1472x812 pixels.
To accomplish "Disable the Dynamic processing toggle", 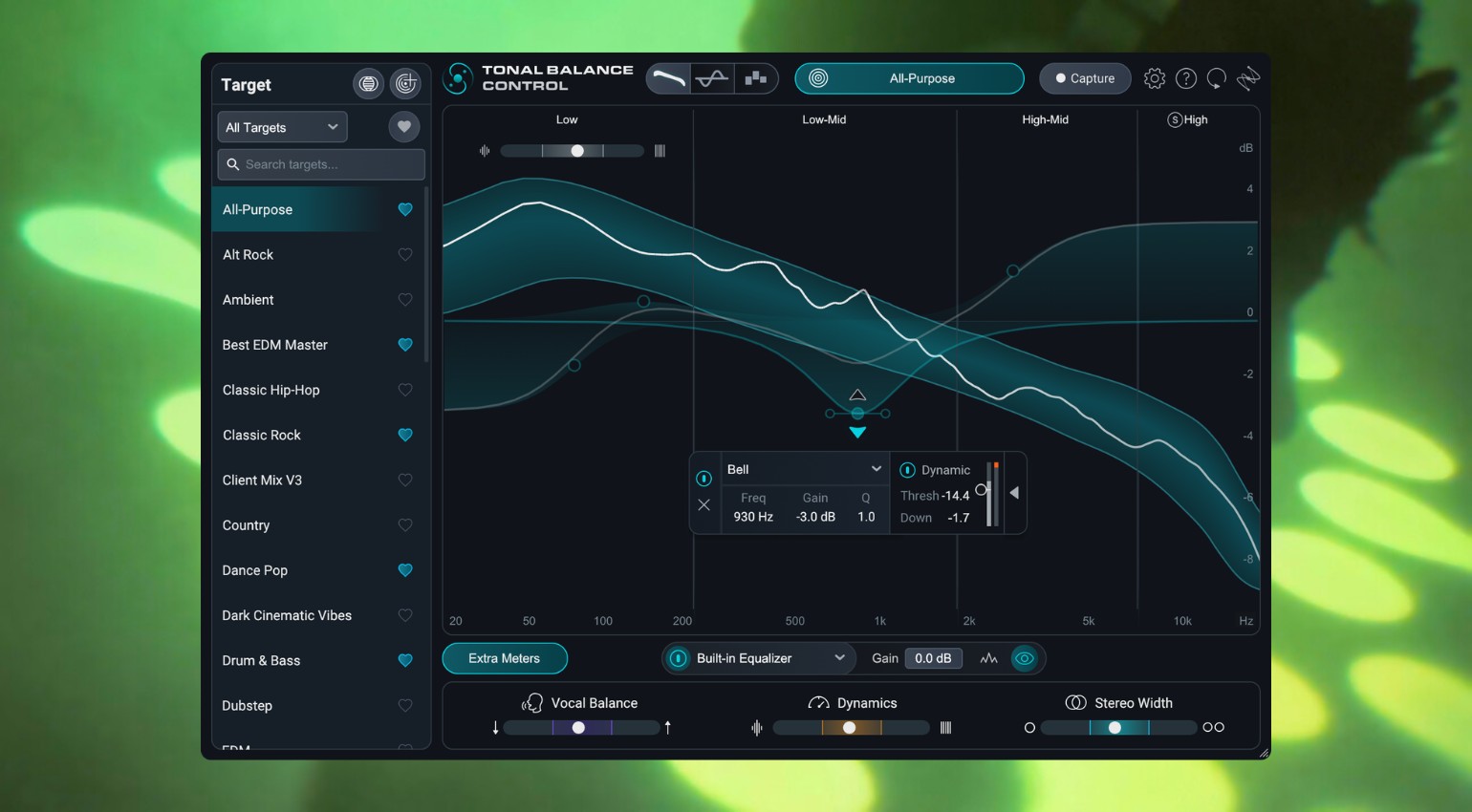I will 907,469.
